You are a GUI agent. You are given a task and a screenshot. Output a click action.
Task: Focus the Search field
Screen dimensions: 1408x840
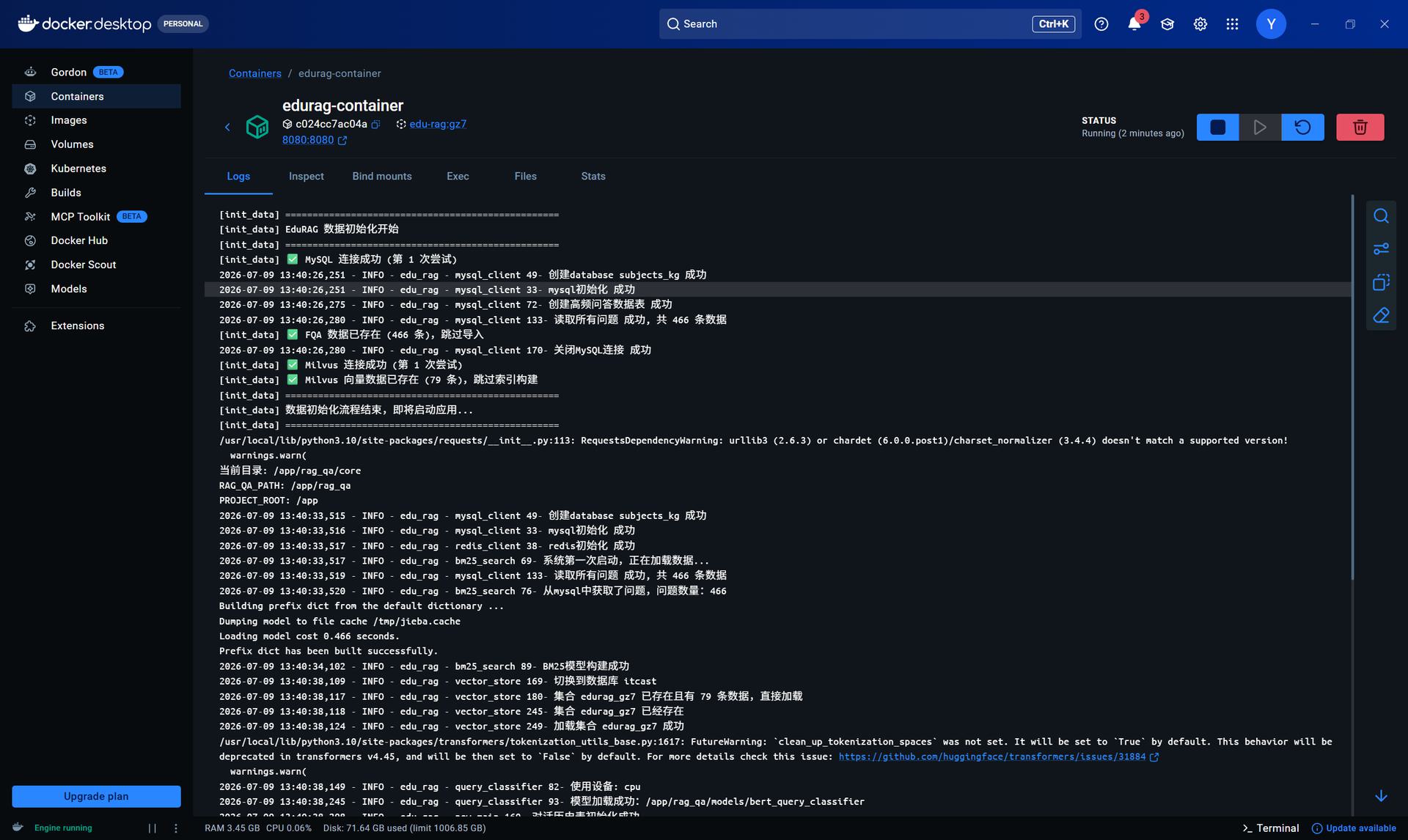(x=870, y=24)
